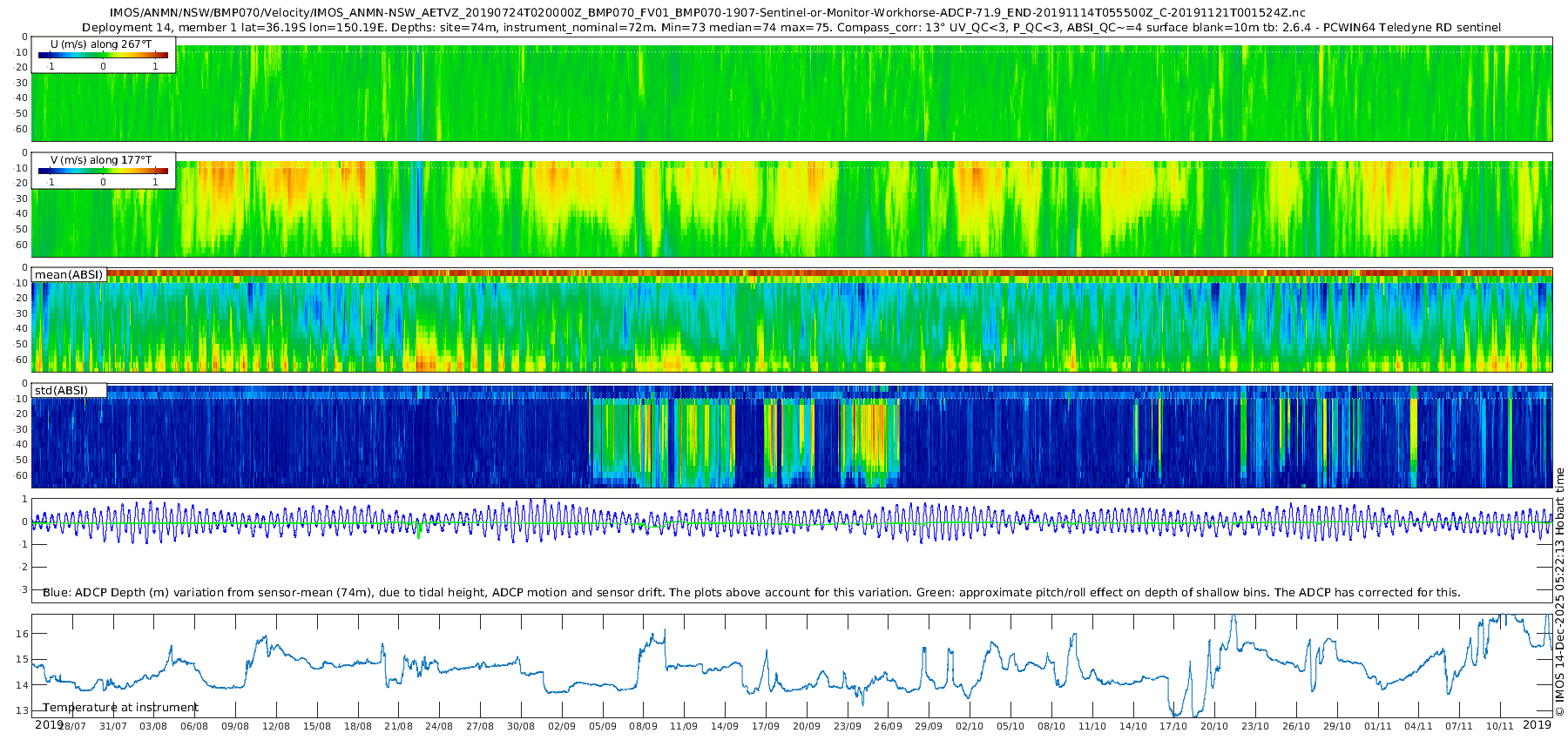This screenshot has width=1568, height=740.
Task: Click the 16 degree temperature axis tick
Action: pyautogui.click(x=24, y=634)
